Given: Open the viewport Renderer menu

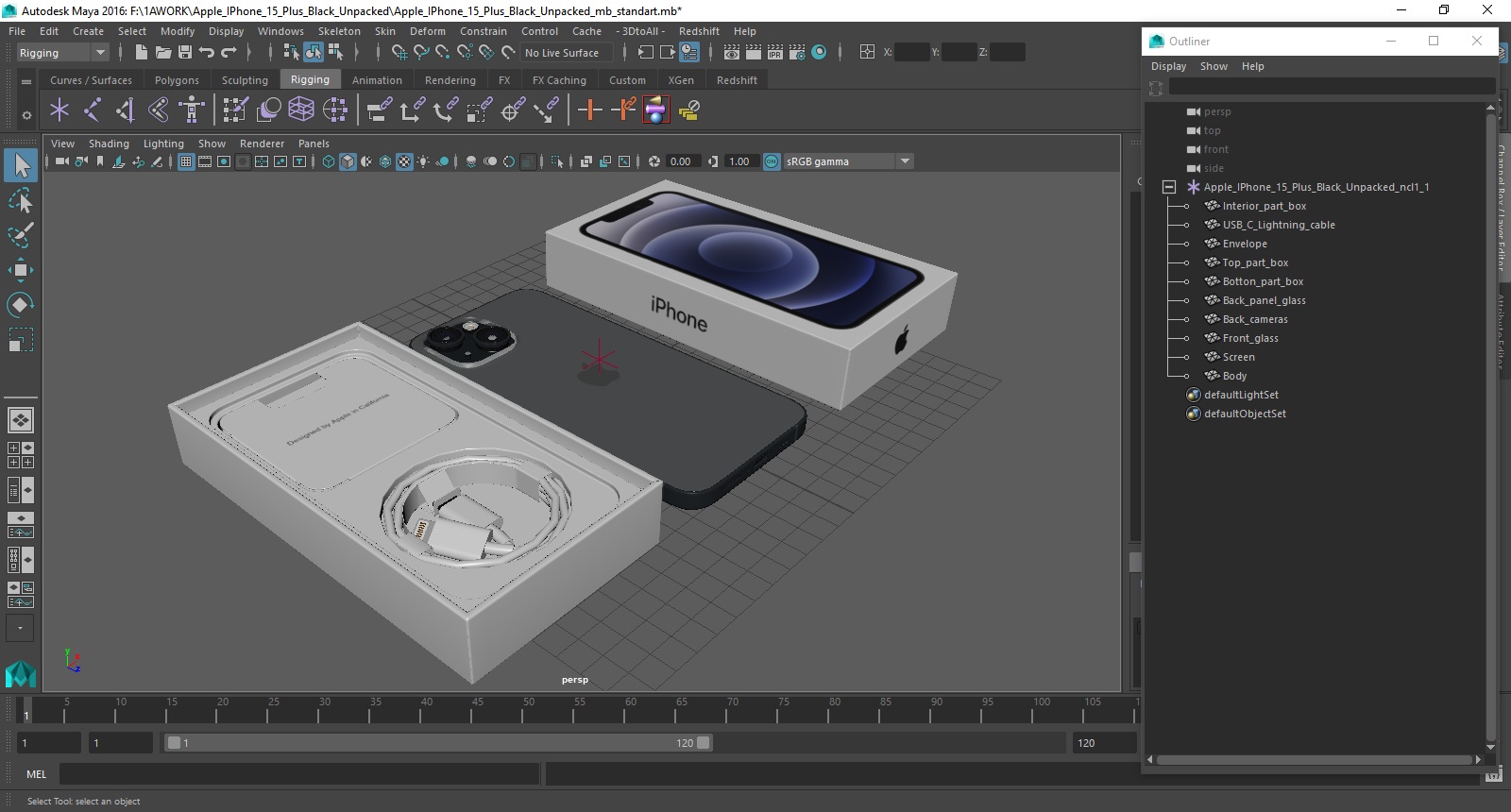Looking at the screenshot, I should tap(262, 144).
